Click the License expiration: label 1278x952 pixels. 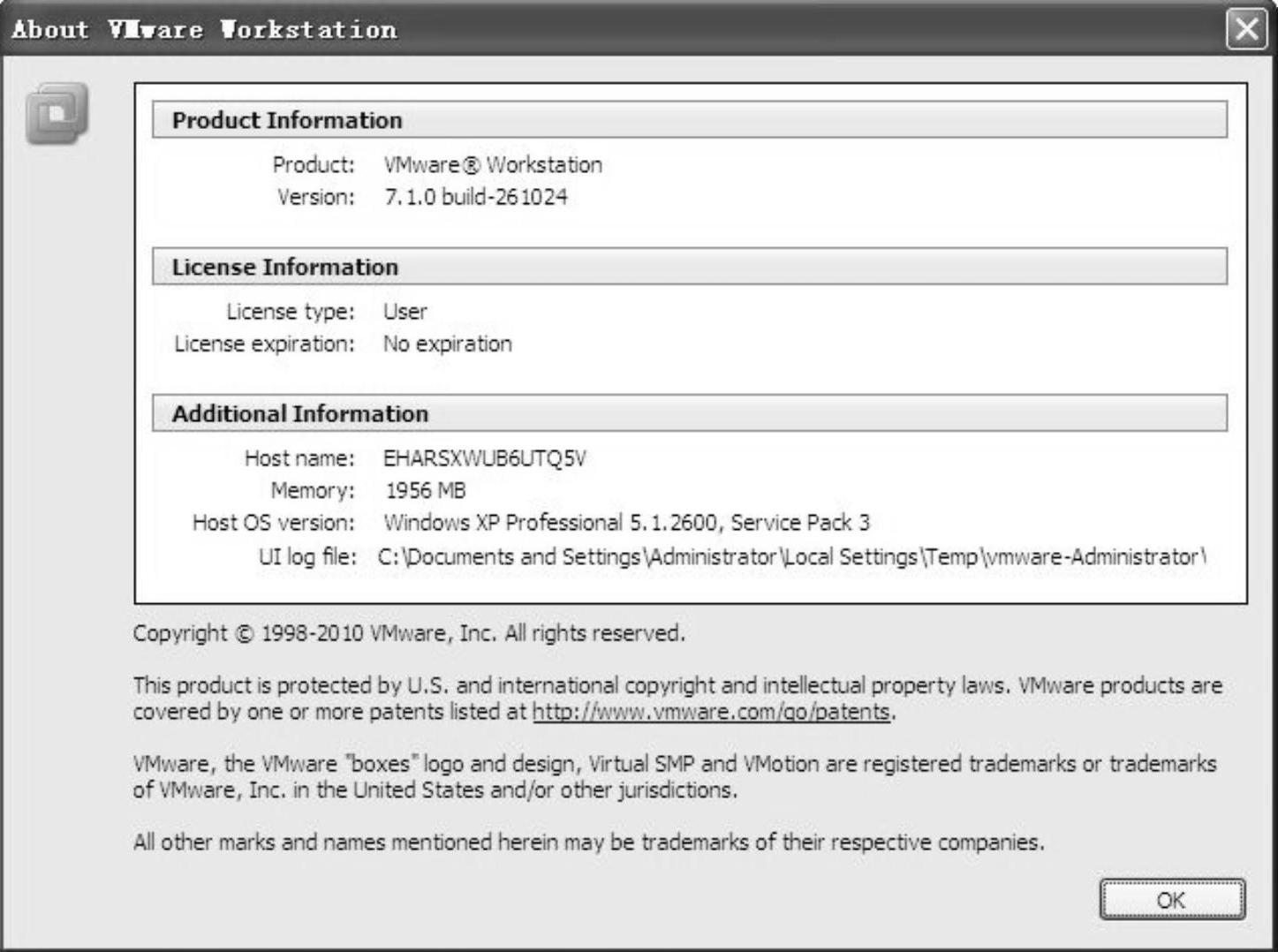pos(264,344)
